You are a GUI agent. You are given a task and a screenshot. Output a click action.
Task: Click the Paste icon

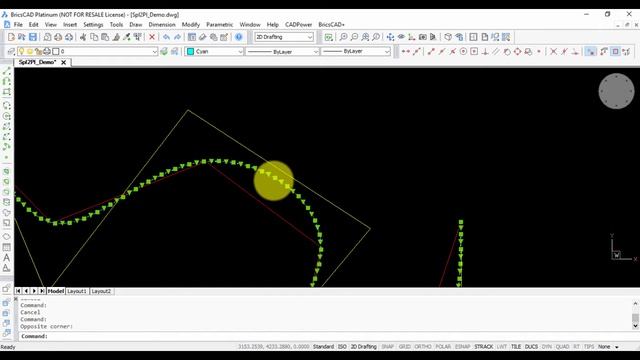point(105,37)
